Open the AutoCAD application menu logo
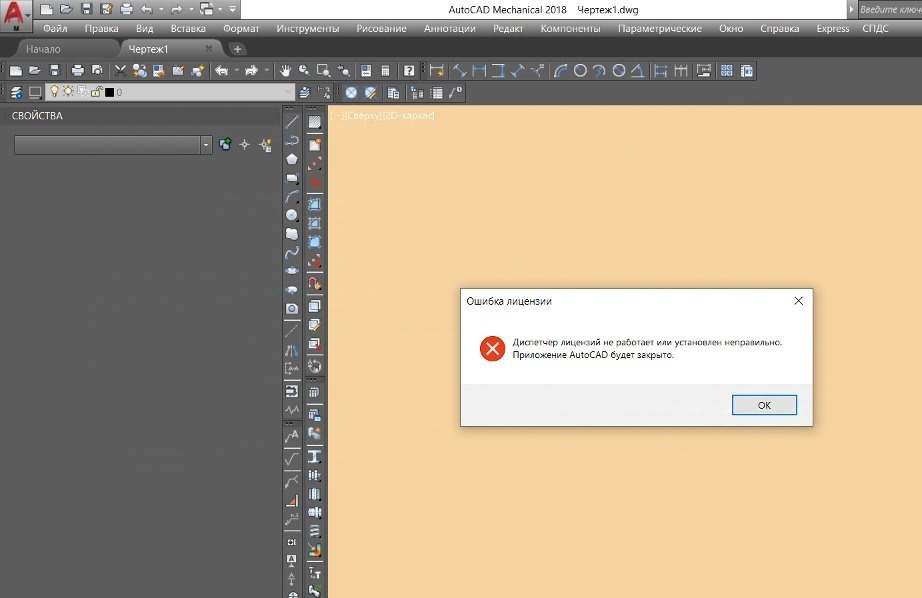This screenshot has height=598, width=922. [x=15, y=15]
